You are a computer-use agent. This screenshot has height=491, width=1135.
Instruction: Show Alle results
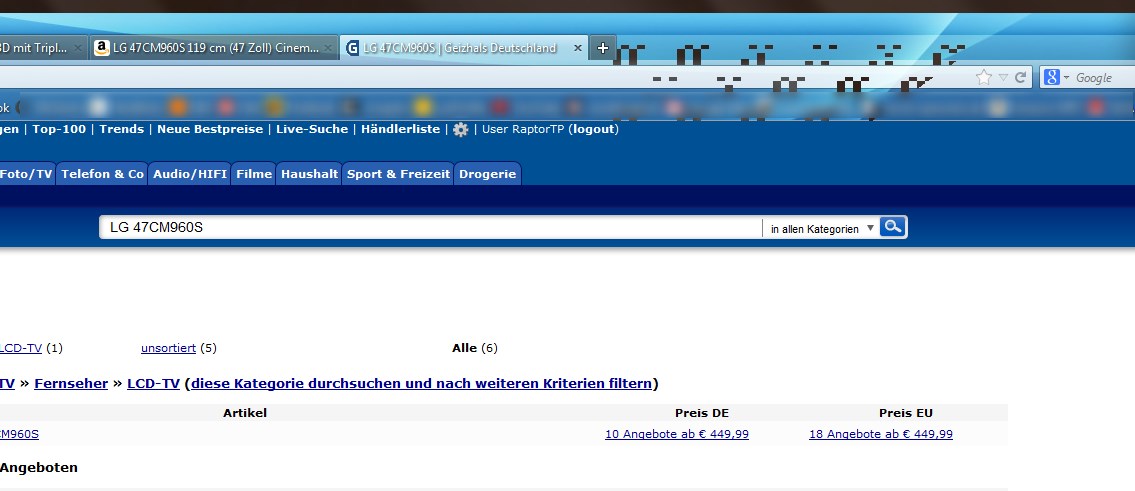point(464,348)
